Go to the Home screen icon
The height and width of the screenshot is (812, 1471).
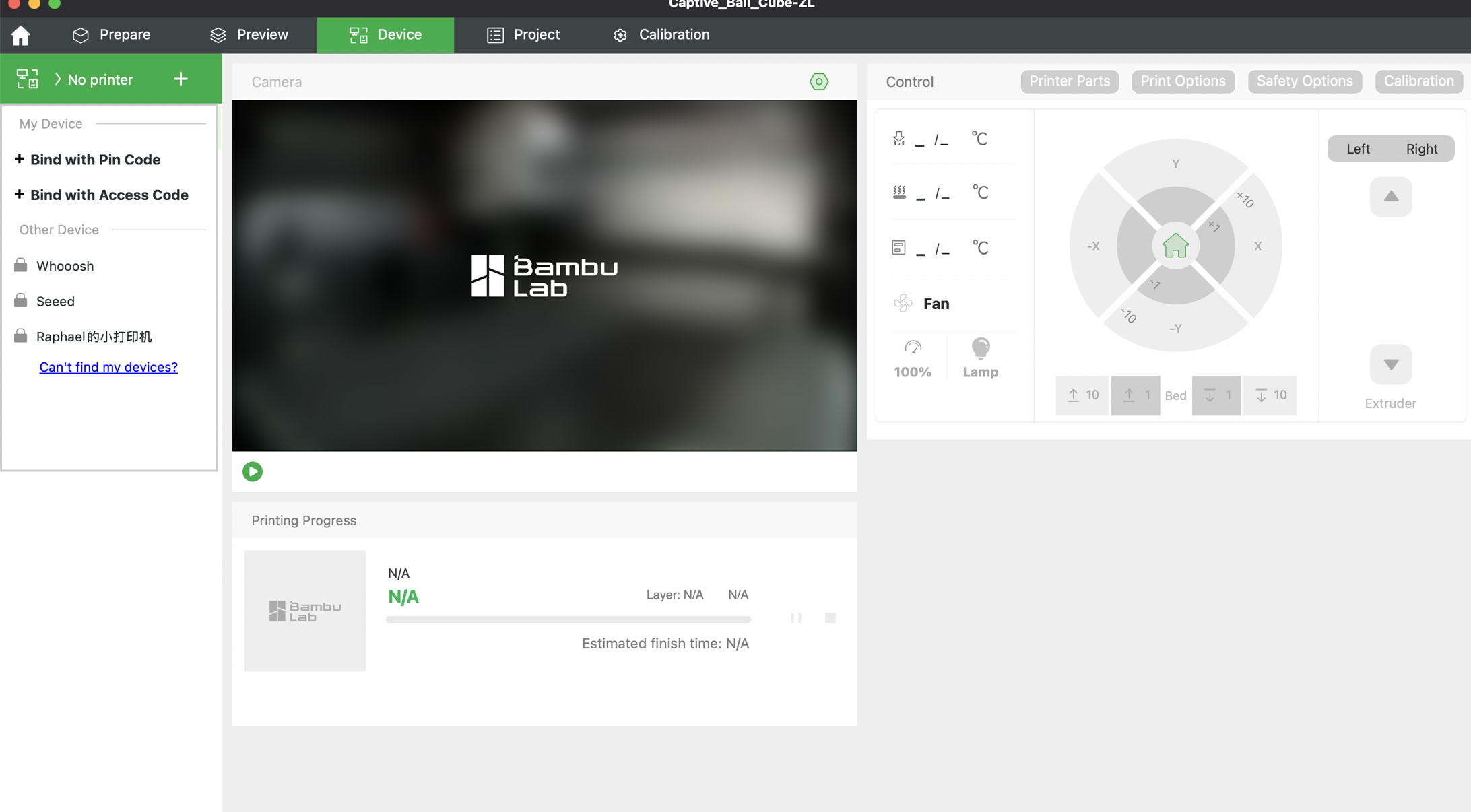[x=21, y=35]
